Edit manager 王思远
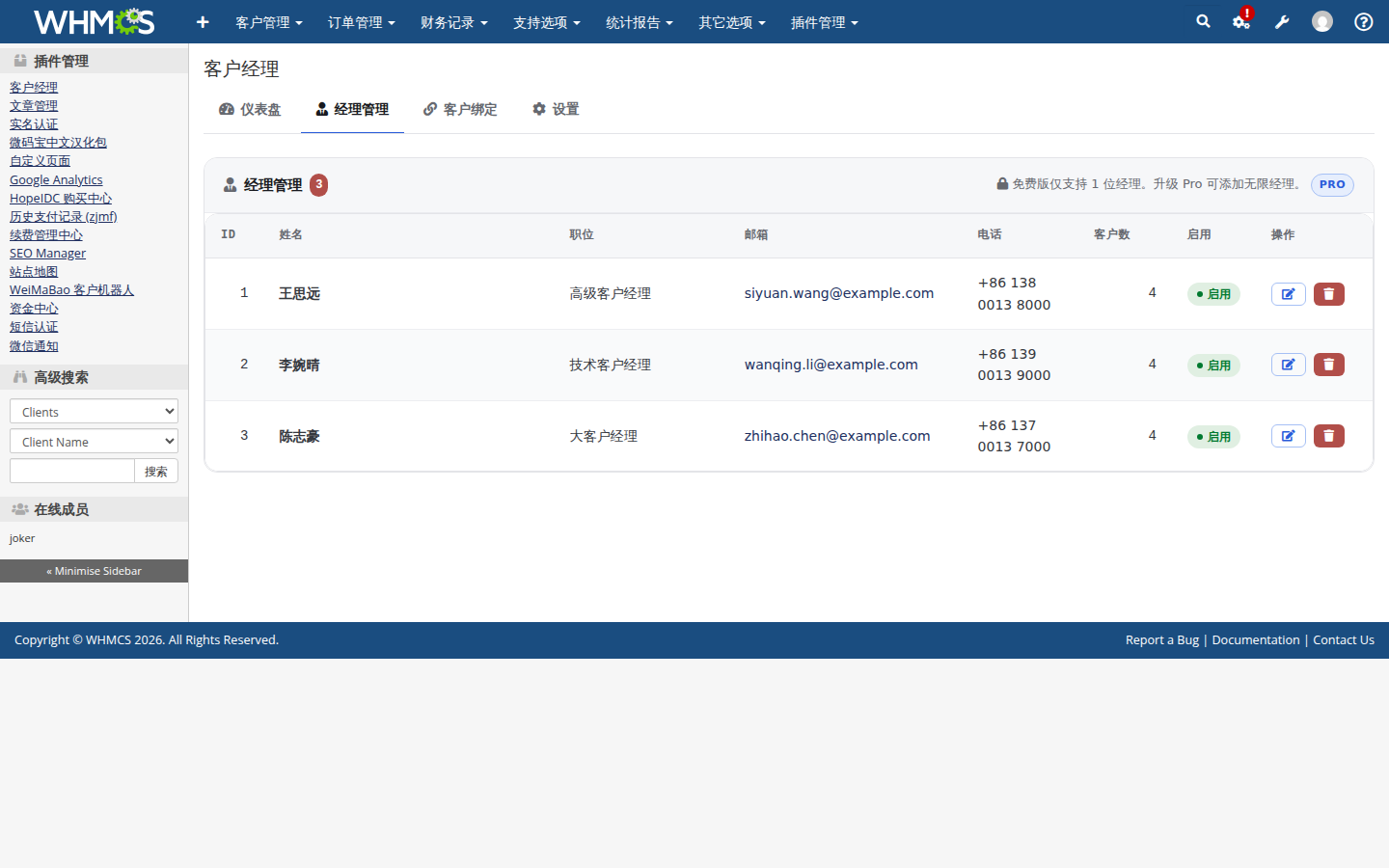Screen dimensions: 1389x868 click(x=1289, y=294)
